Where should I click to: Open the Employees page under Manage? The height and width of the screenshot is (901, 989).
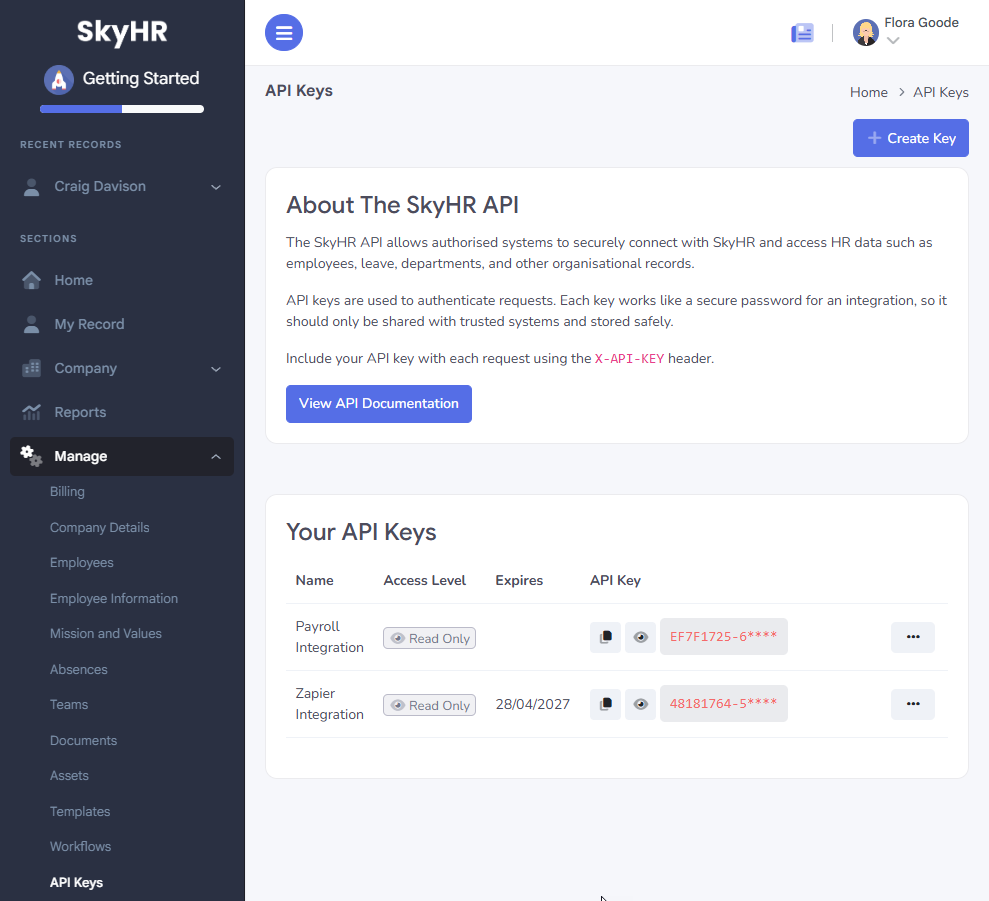click(82, 563)
